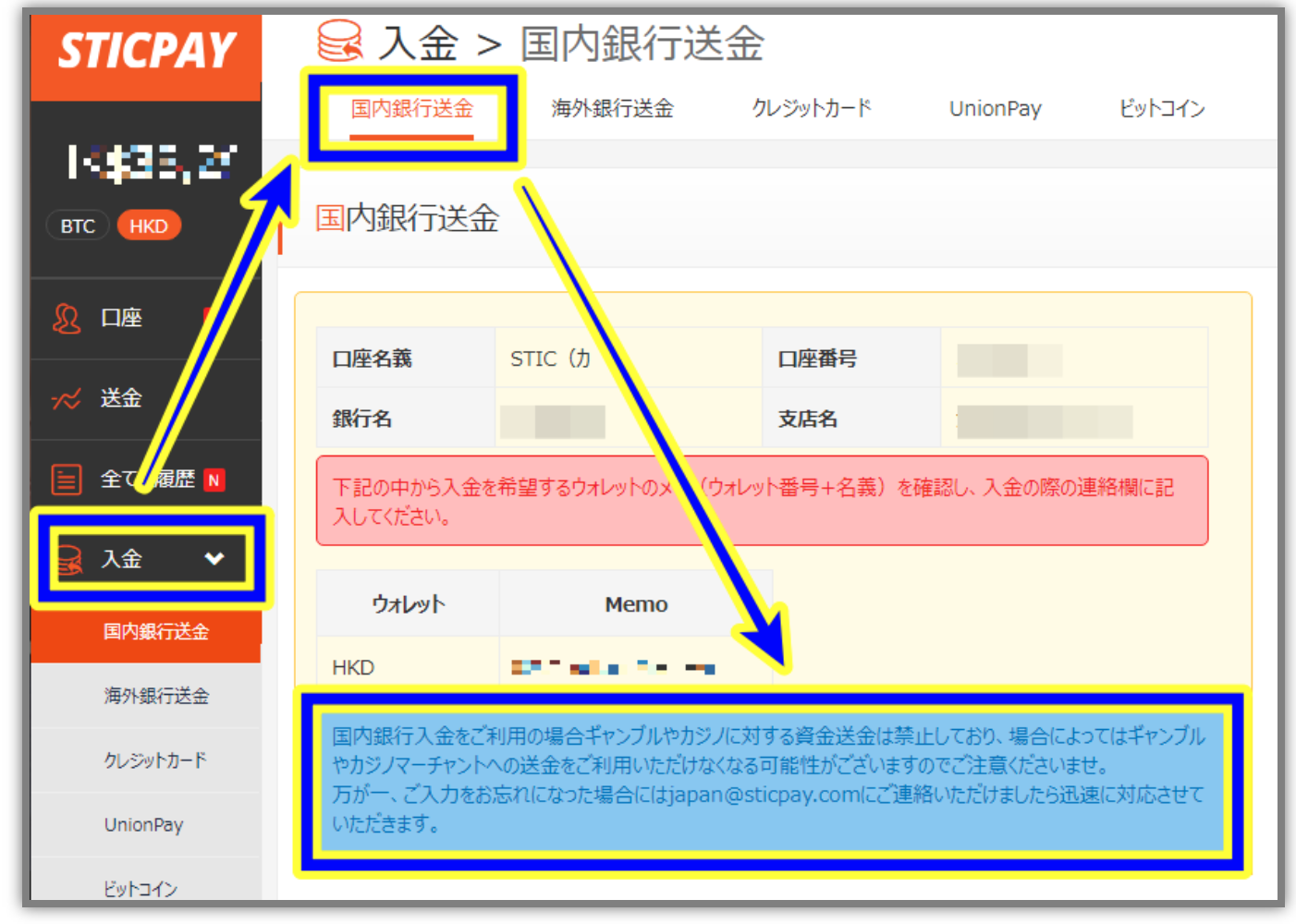Switch to the ビットコイン top tab
This screenshot has width=1296, height=924.
click(1162, 109)
